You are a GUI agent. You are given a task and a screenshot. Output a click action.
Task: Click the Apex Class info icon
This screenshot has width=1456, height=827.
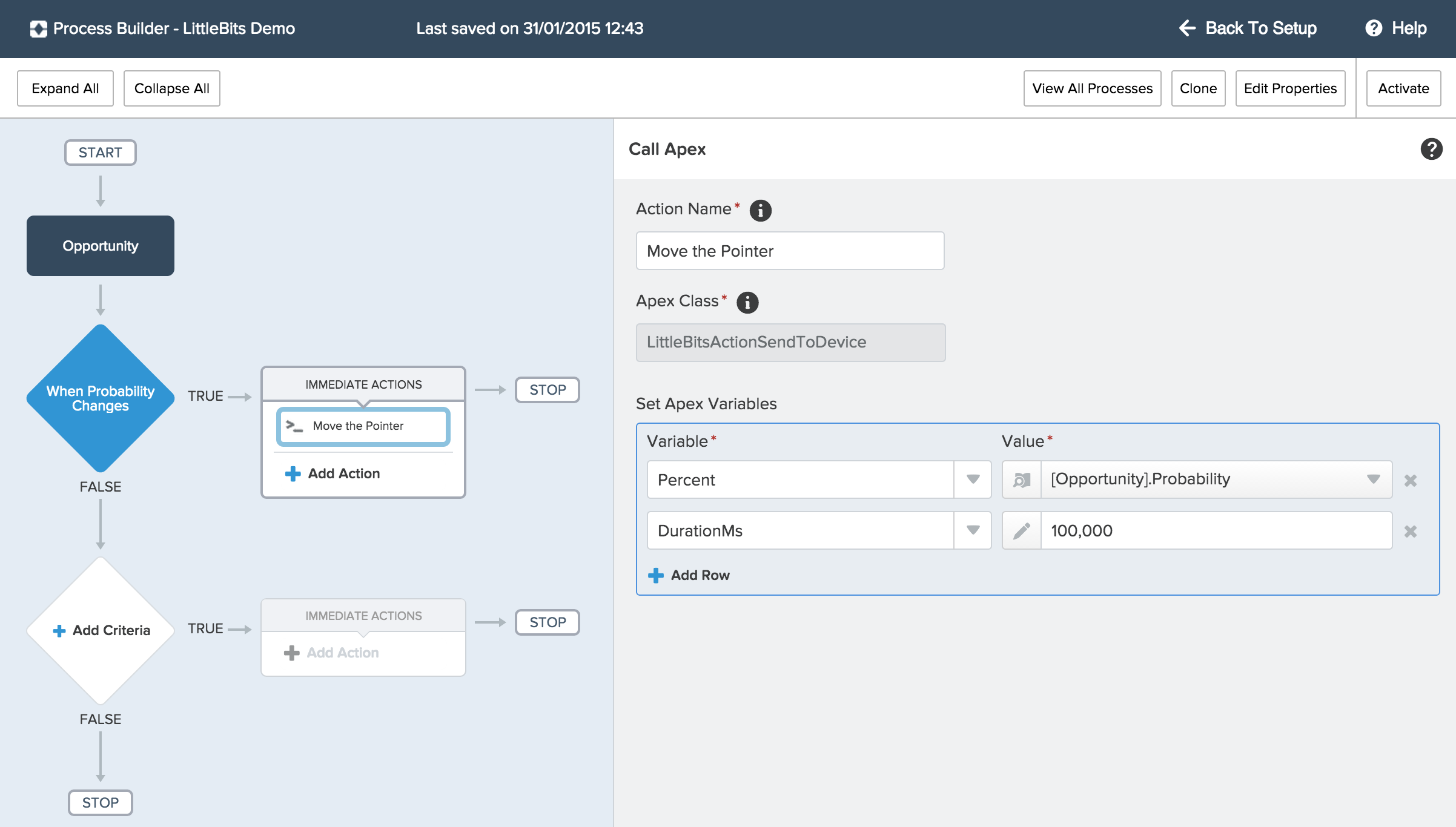[747, 302]
